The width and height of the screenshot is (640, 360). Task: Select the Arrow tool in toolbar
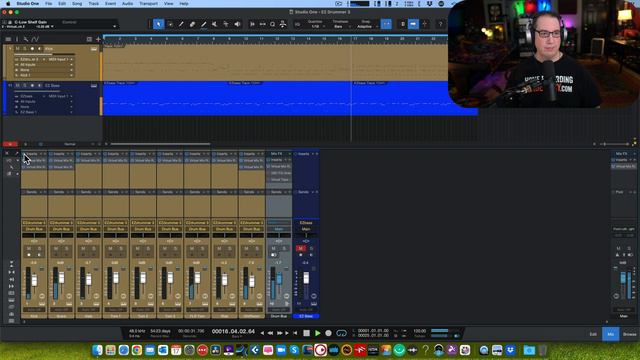pos(158,24)
